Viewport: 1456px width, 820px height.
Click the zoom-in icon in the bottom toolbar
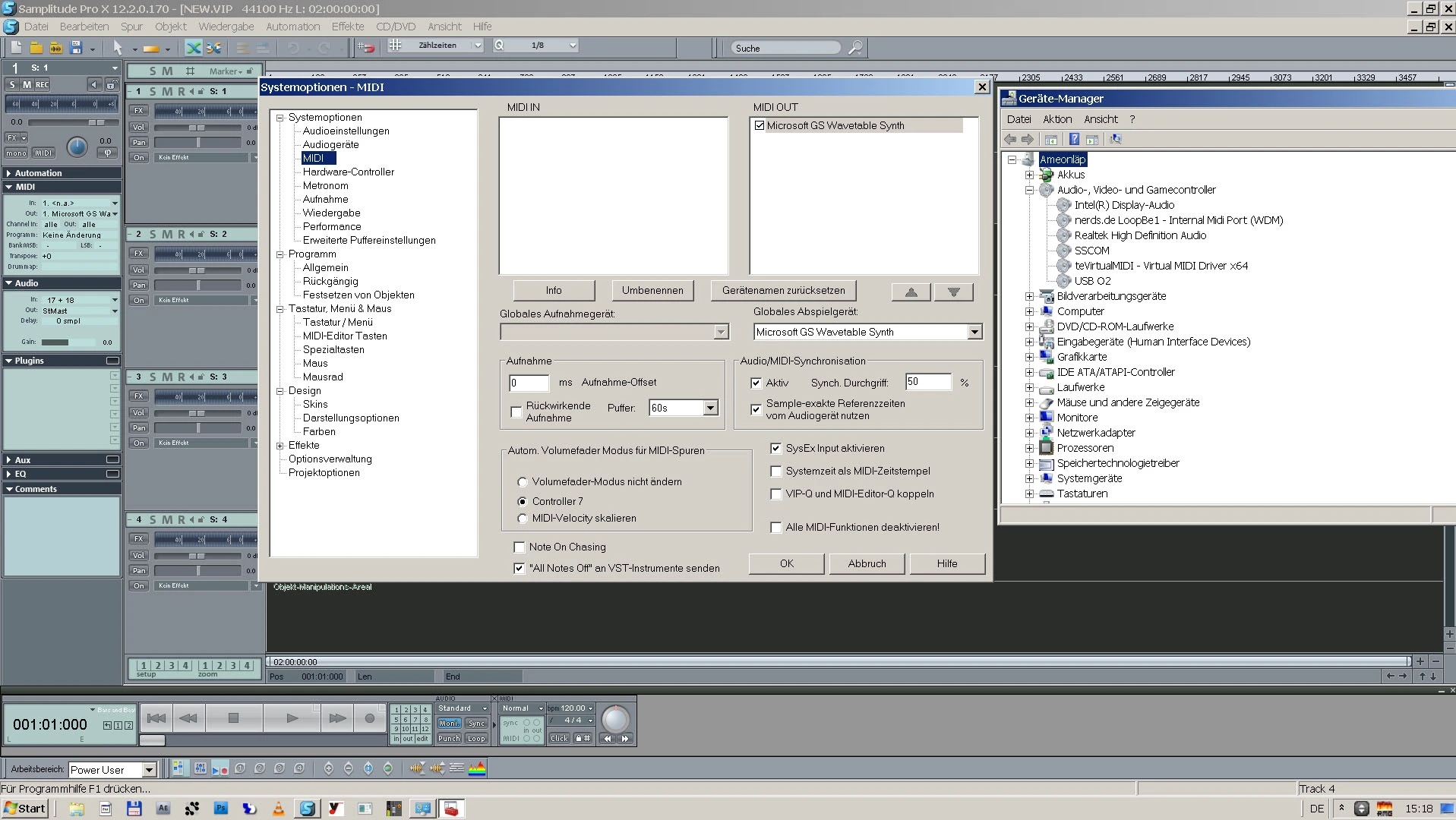click(x=329, y=768)
